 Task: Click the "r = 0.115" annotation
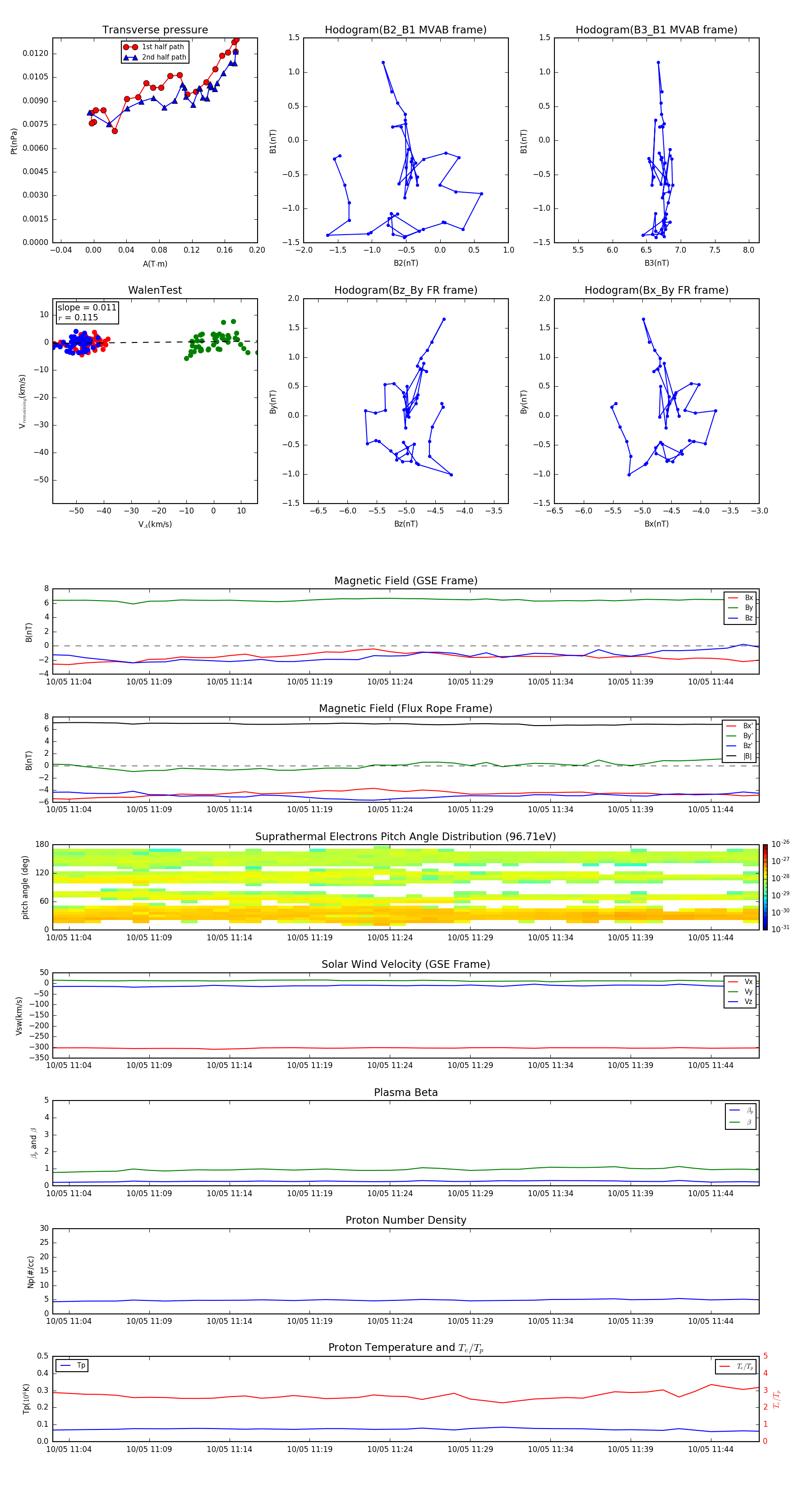(78, 317)
